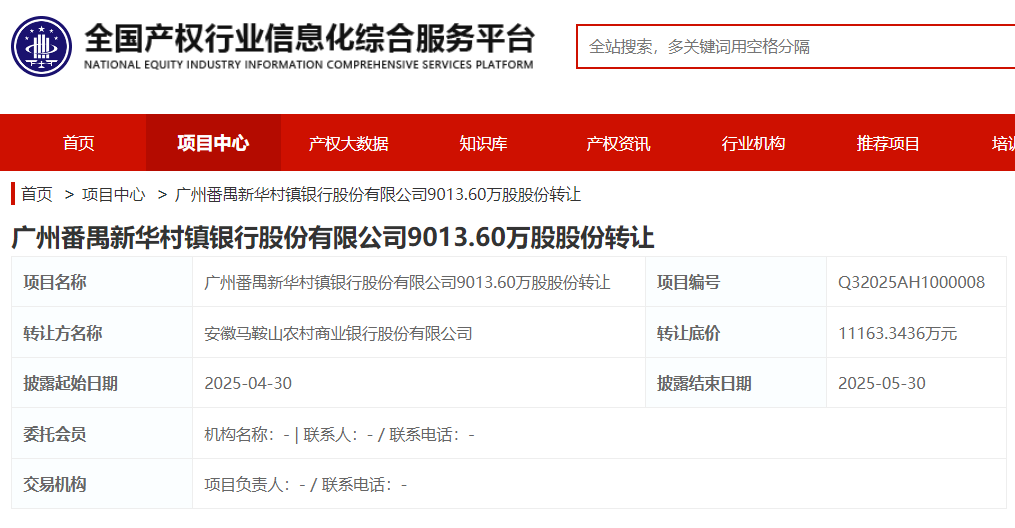Select the 机构名称 / 联系人 value row

(x=599, y=434)
